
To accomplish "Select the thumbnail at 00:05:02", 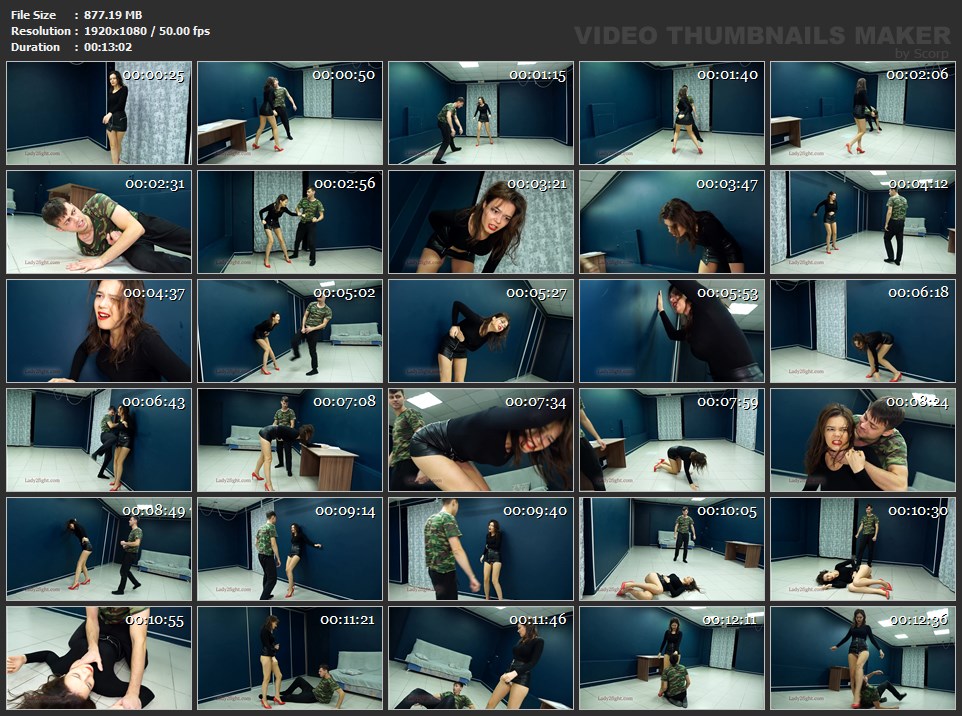I will [x=290, y=331].
